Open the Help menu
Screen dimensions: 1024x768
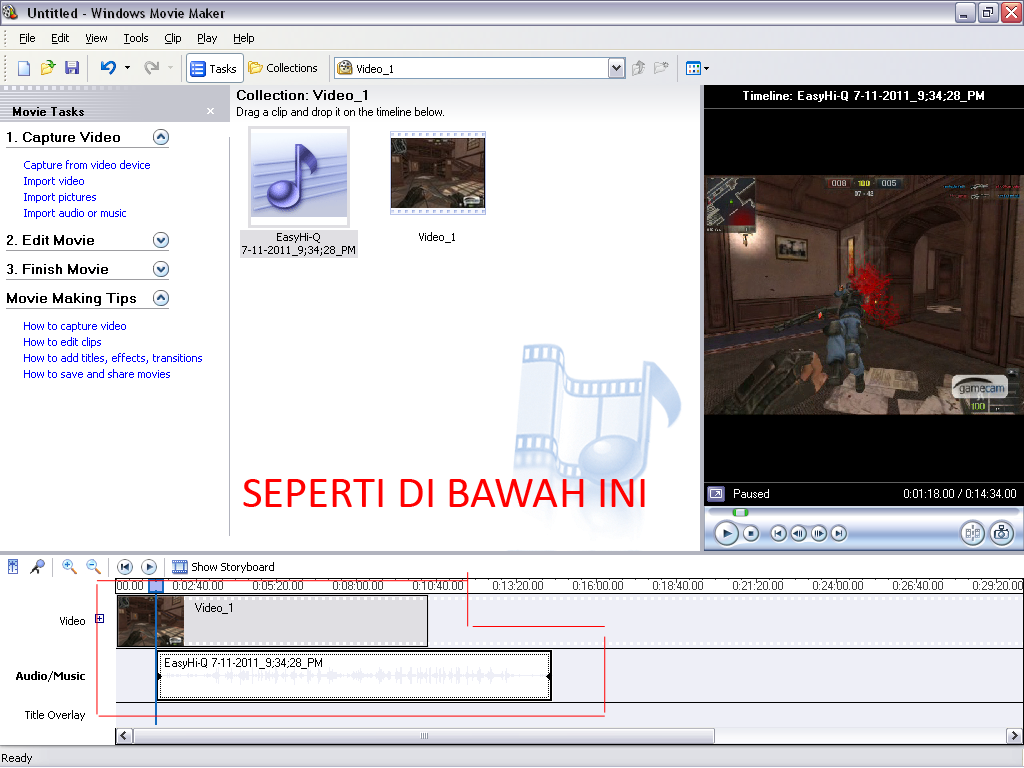[244, 38]
